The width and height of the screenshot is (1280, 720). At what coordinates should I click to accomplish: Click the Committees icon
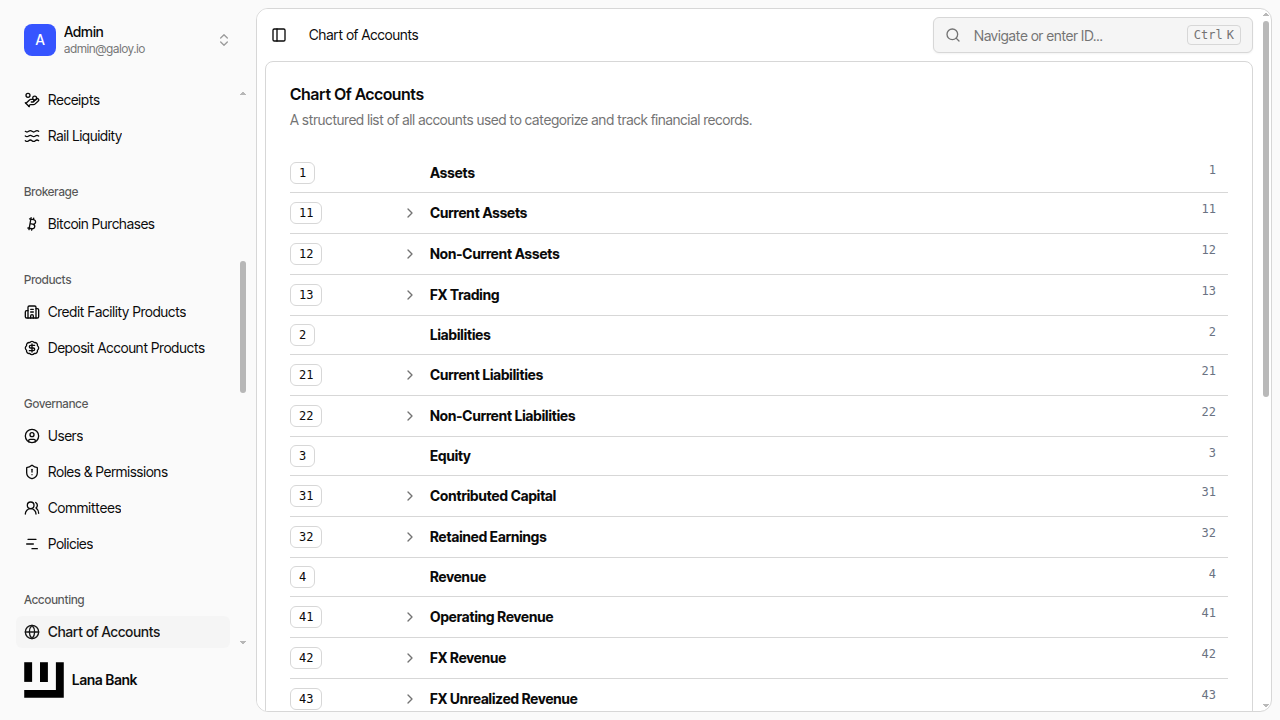32,508
